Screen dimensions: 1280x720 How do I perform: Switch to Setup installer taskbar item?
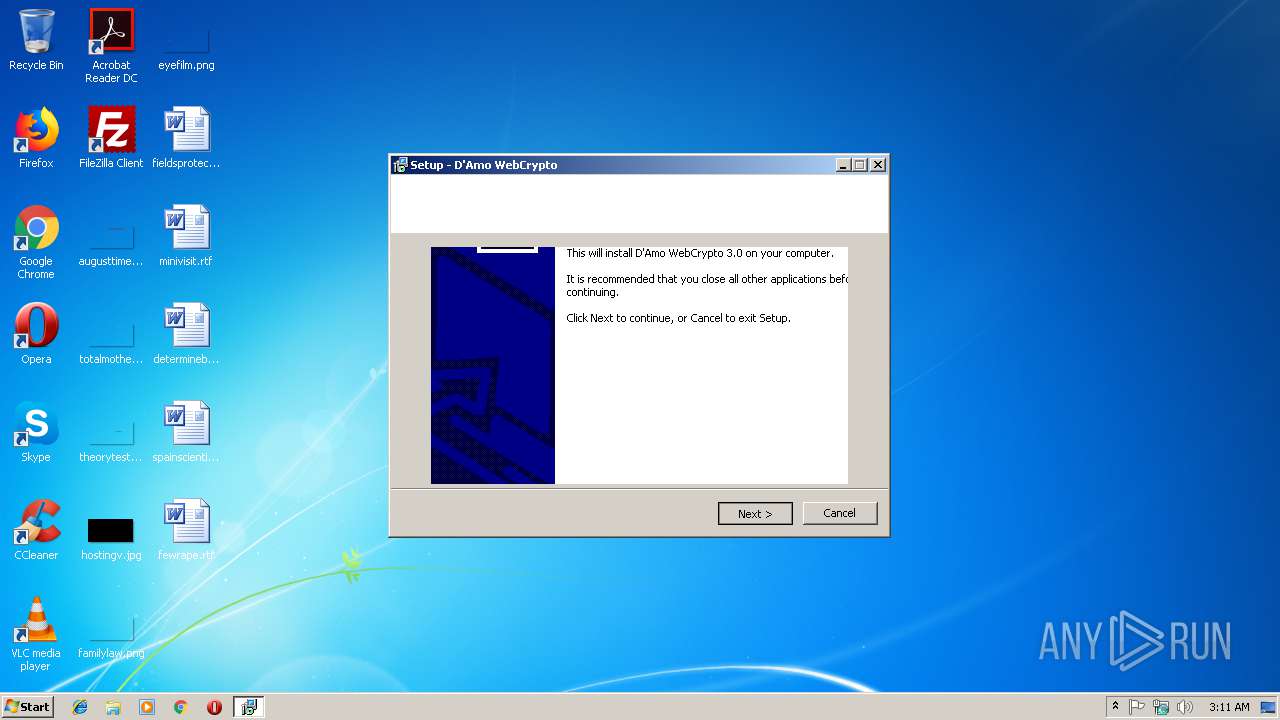click(248, 707)
